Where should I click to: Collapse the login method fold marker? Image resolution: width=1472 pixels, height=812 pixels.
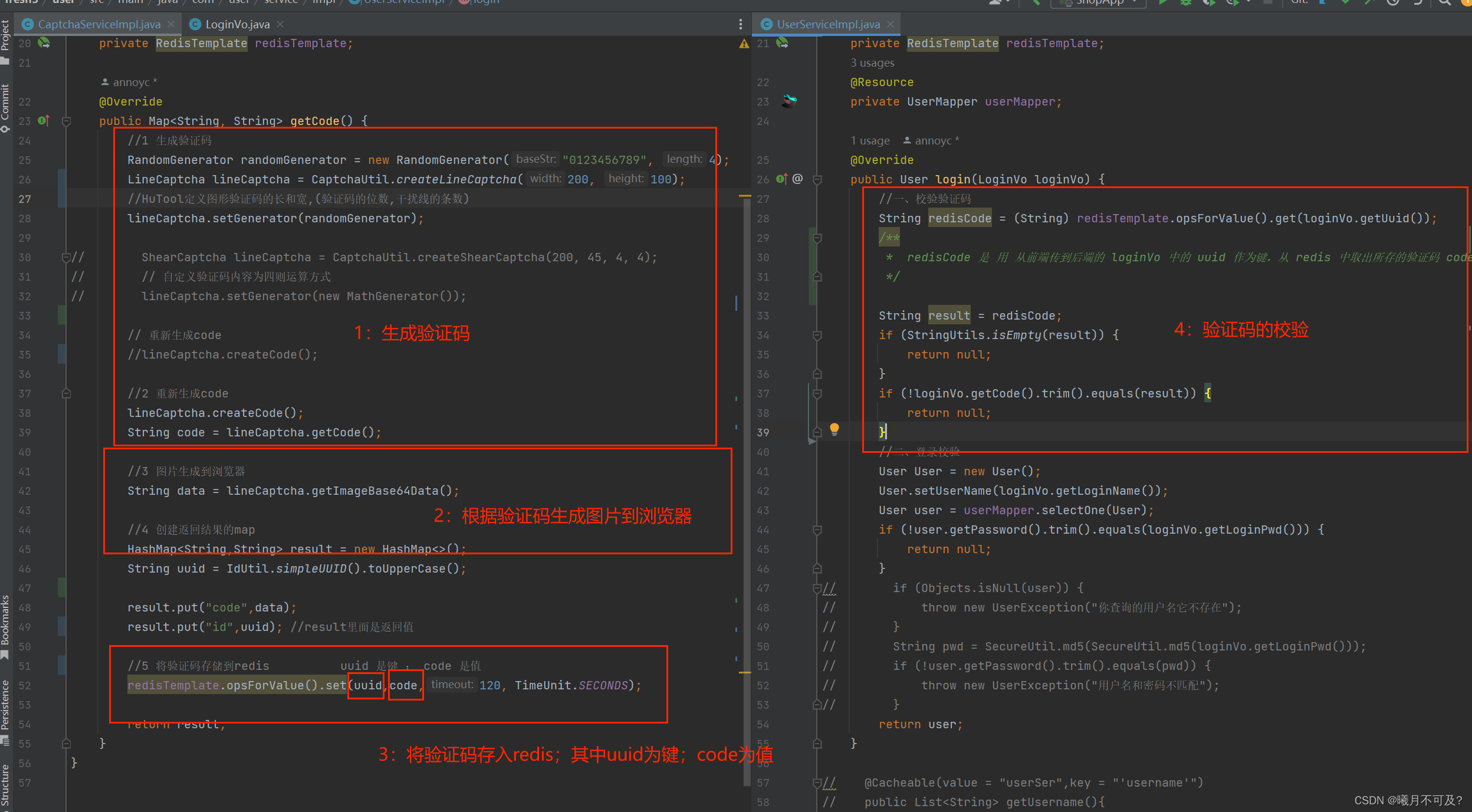click(817, 179)
